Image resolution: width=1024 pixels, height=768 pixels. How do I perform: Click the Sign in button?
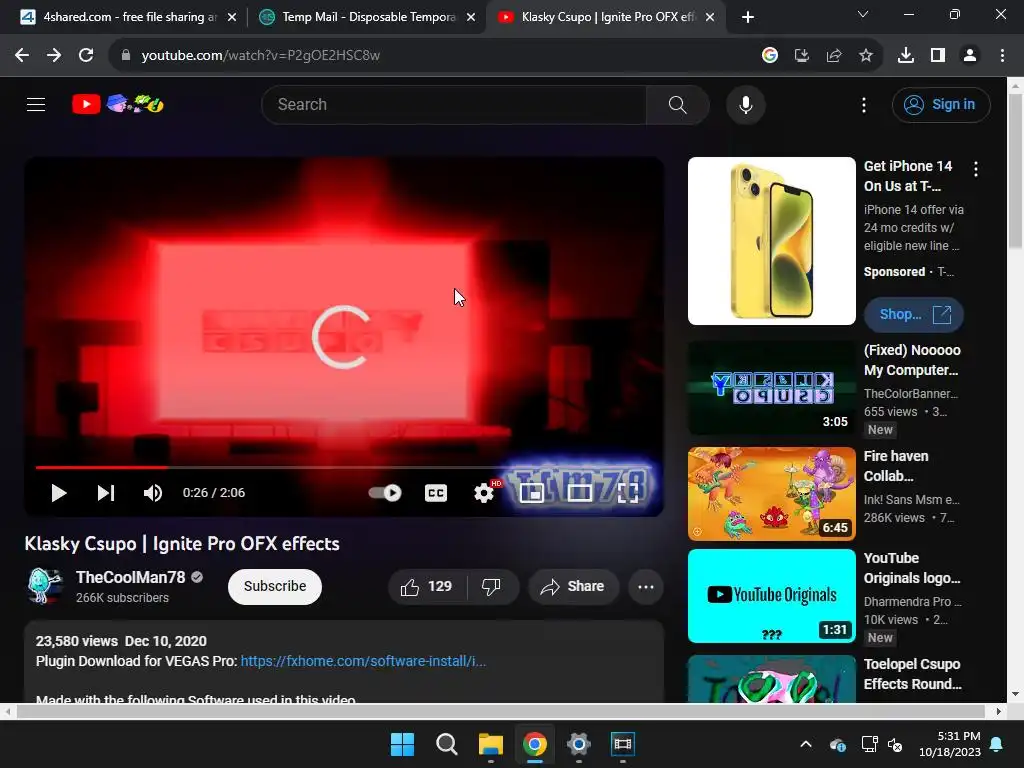point(941,104)
